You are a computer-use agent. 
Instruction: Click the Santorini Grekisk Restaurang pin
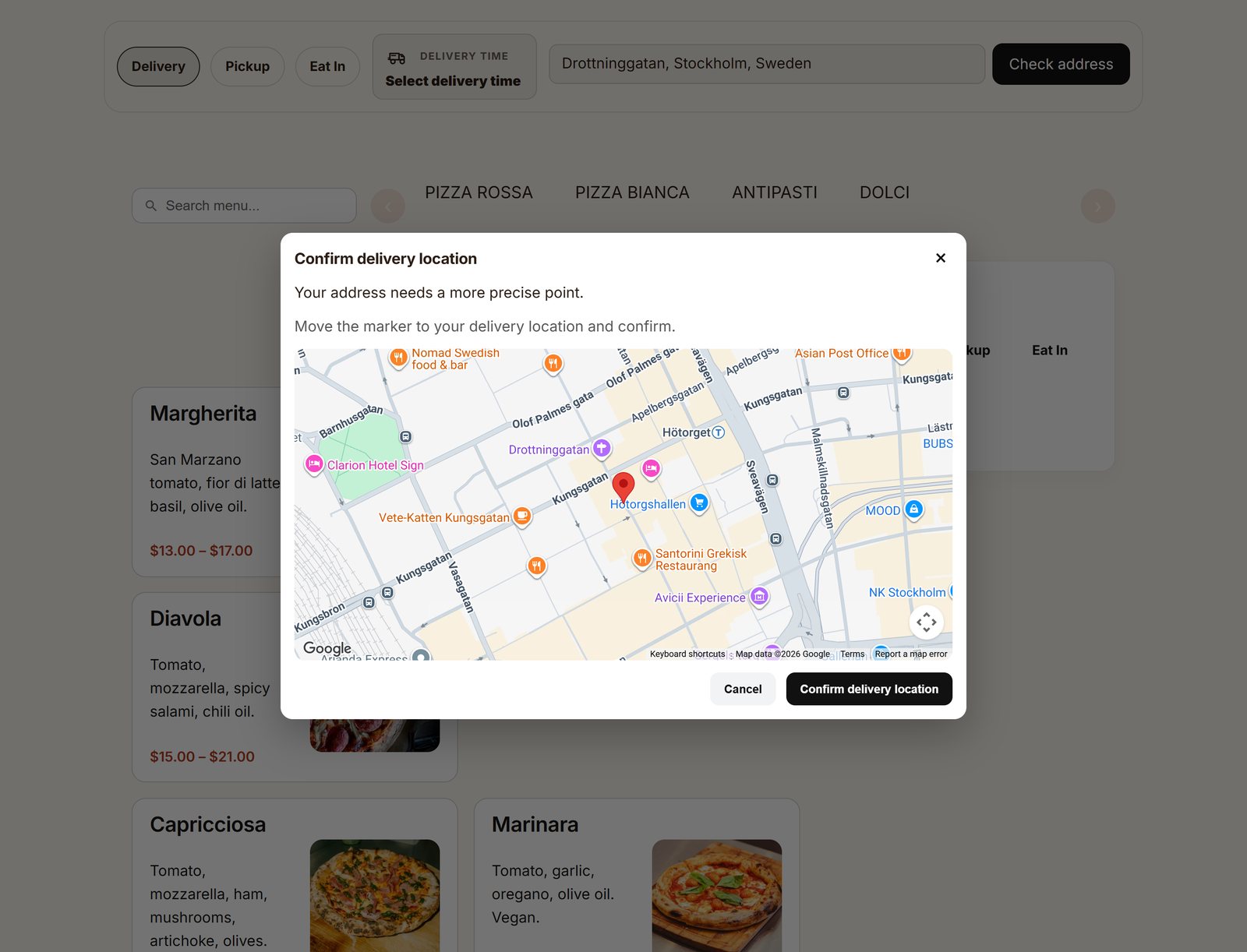pyautogui.click(x=641, y=558)
